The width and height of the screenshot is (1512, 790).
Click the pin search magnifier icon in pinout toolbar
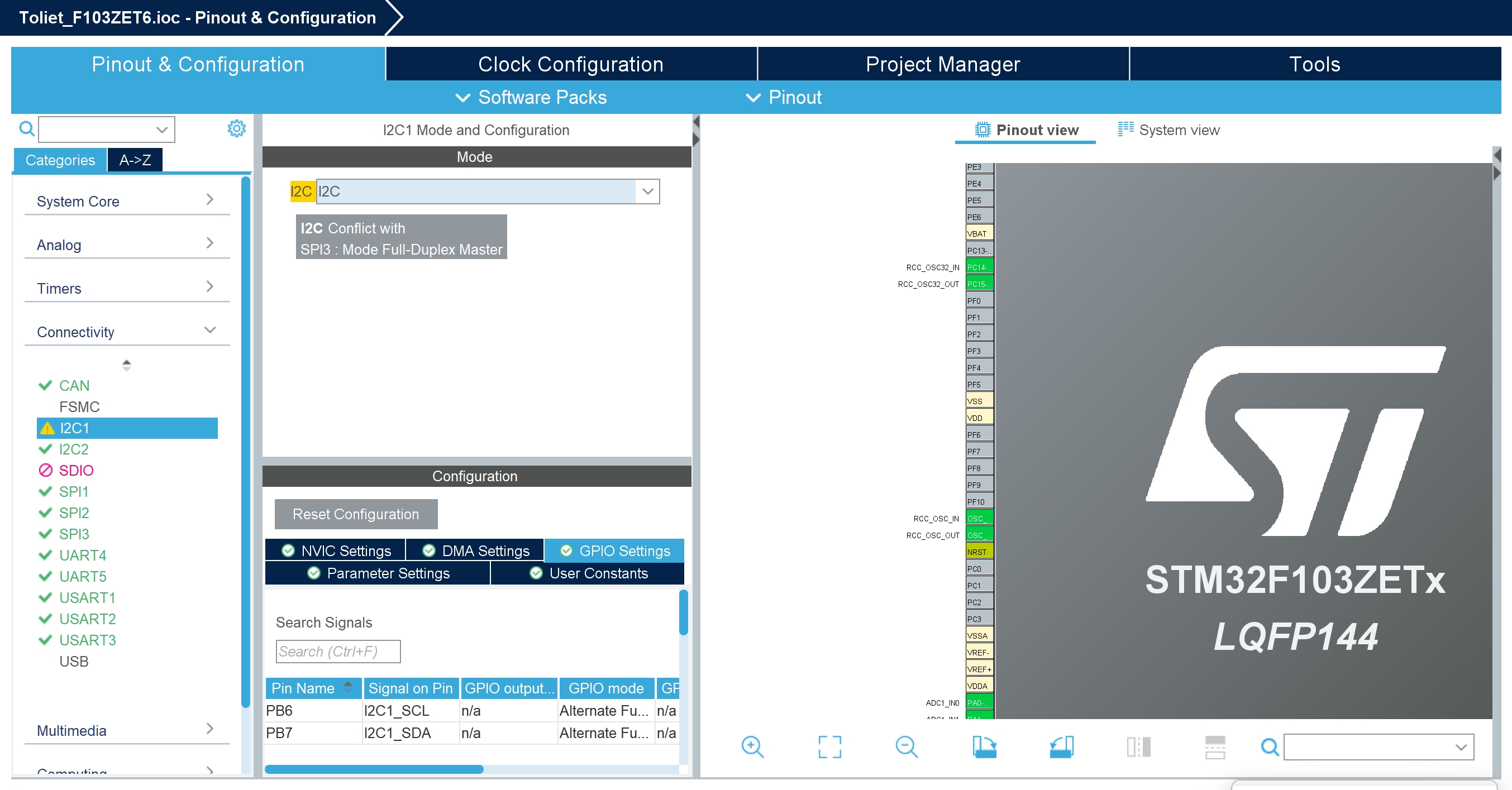(x=1270, y=746)
